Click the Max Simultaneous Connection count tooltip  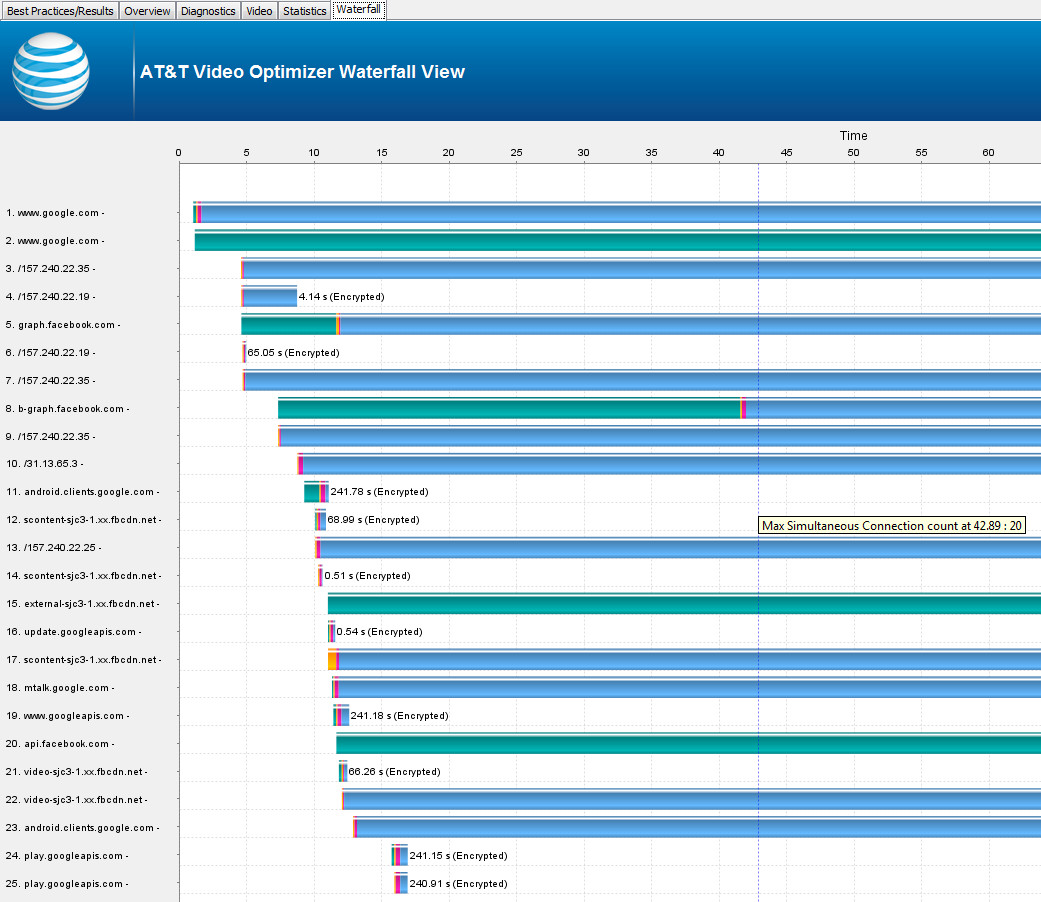(892, 526)
